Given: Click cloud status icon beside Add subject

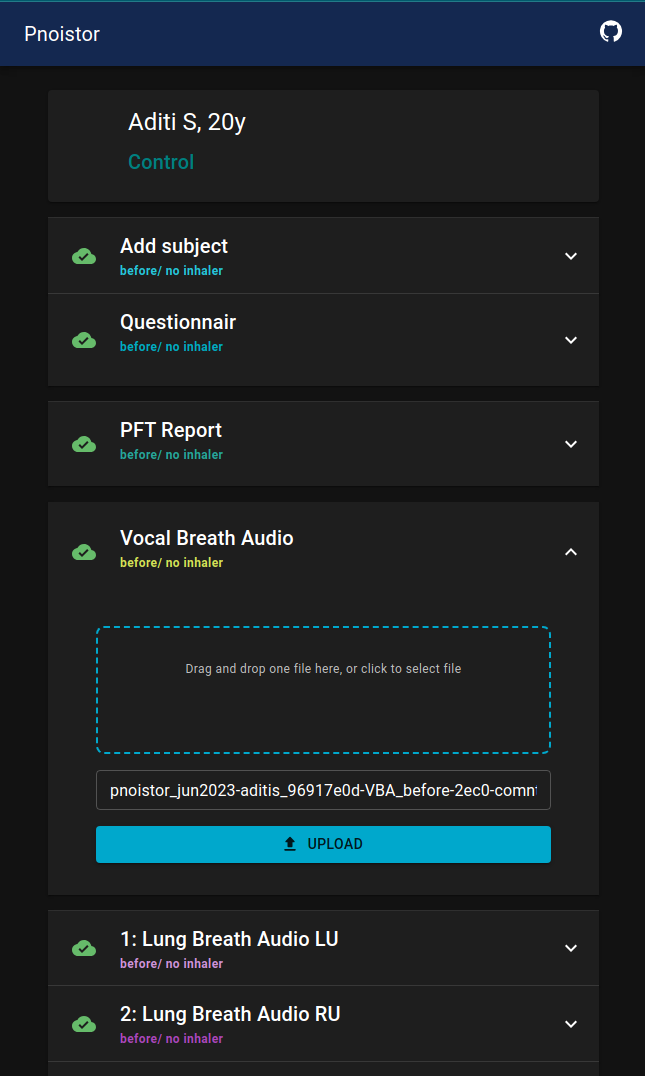Looking at the screenshot, I should coord(84,256).
